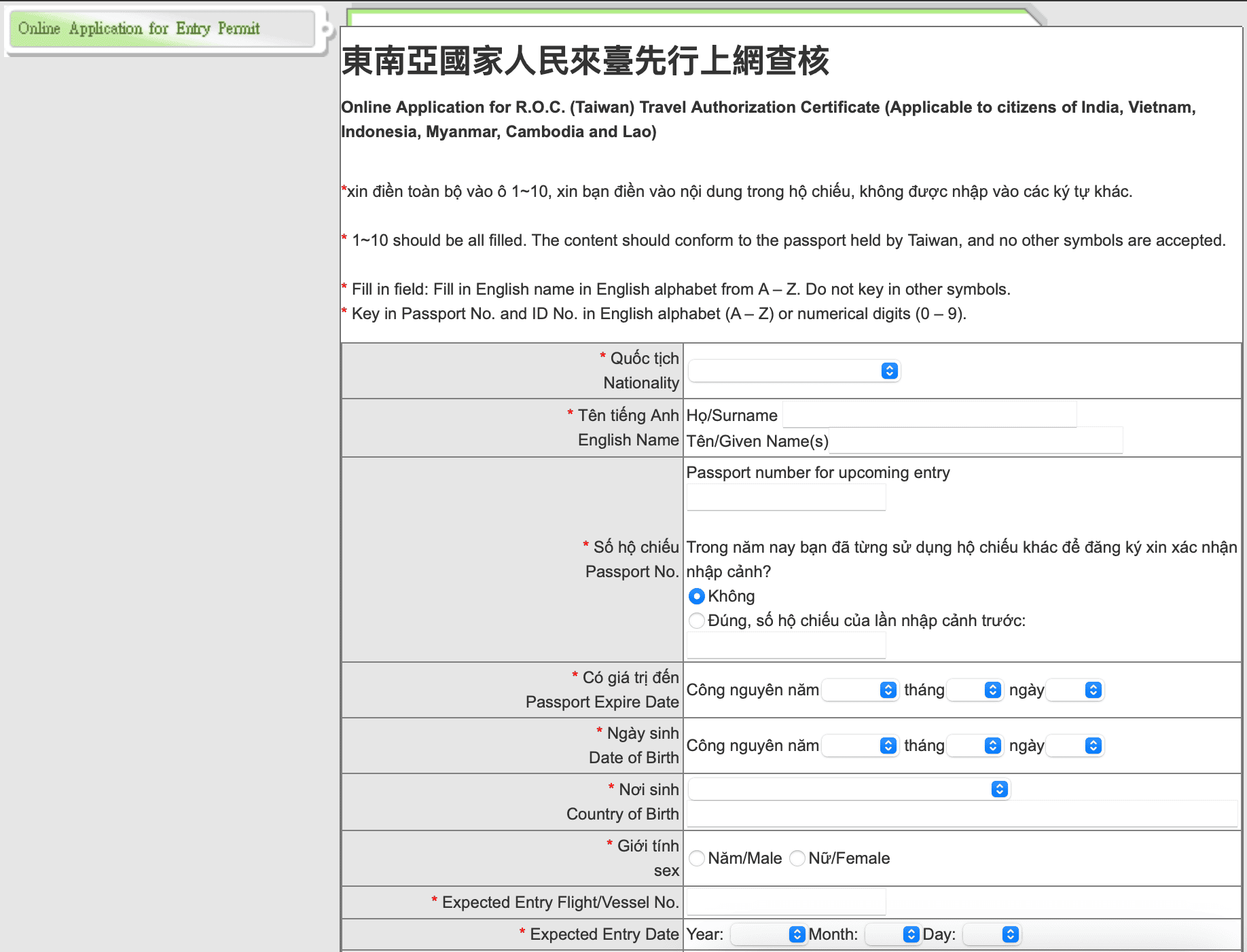Click the previous entry passport number field
The image size is (1247, 952).
[786, 645]
